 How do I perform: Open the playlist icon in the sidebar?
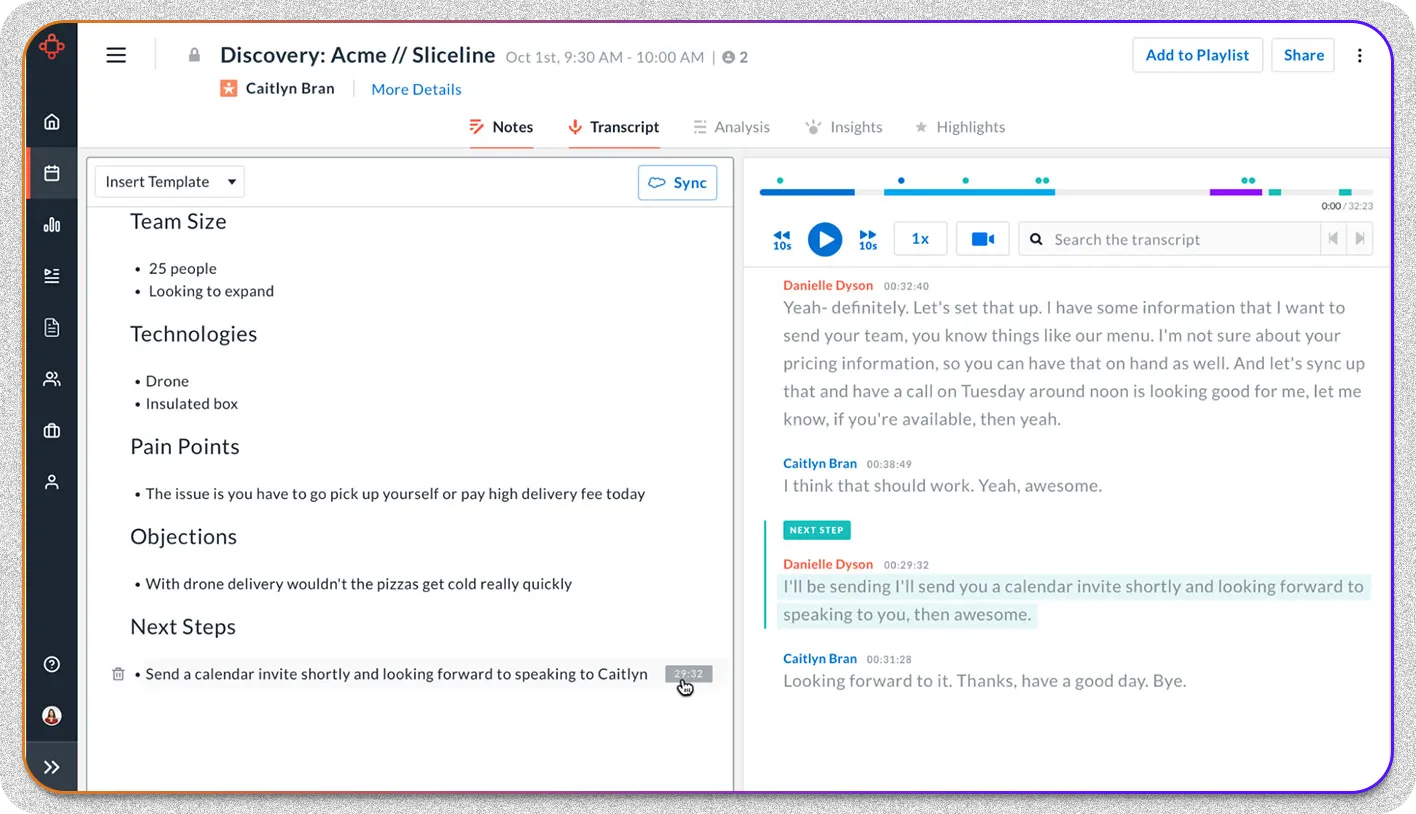tap(52, 276)
